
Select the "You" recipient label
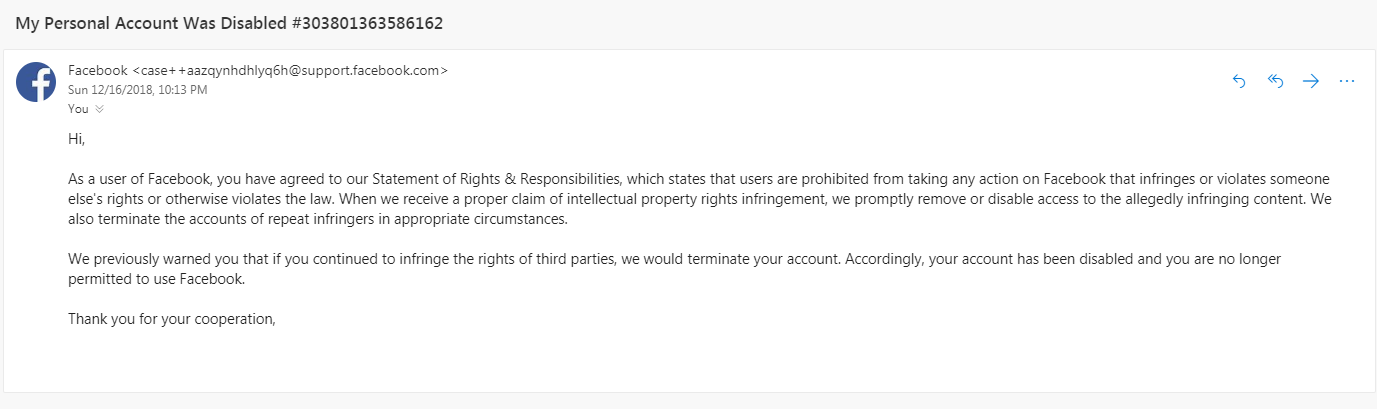[78, 109]
